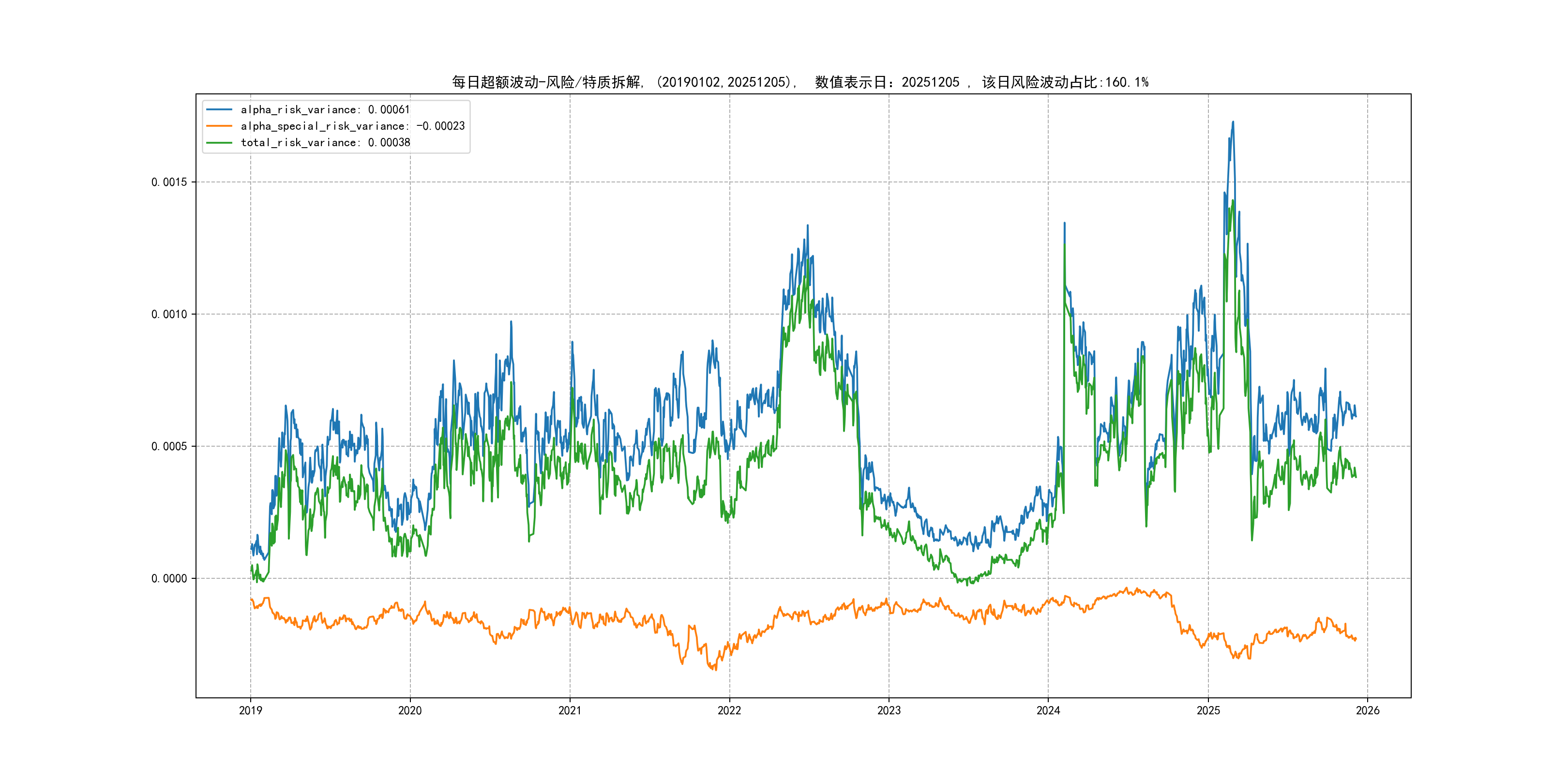Click the 2019 x-axis tick label
The image size is (1568, 784).
(x=250, y=710)
